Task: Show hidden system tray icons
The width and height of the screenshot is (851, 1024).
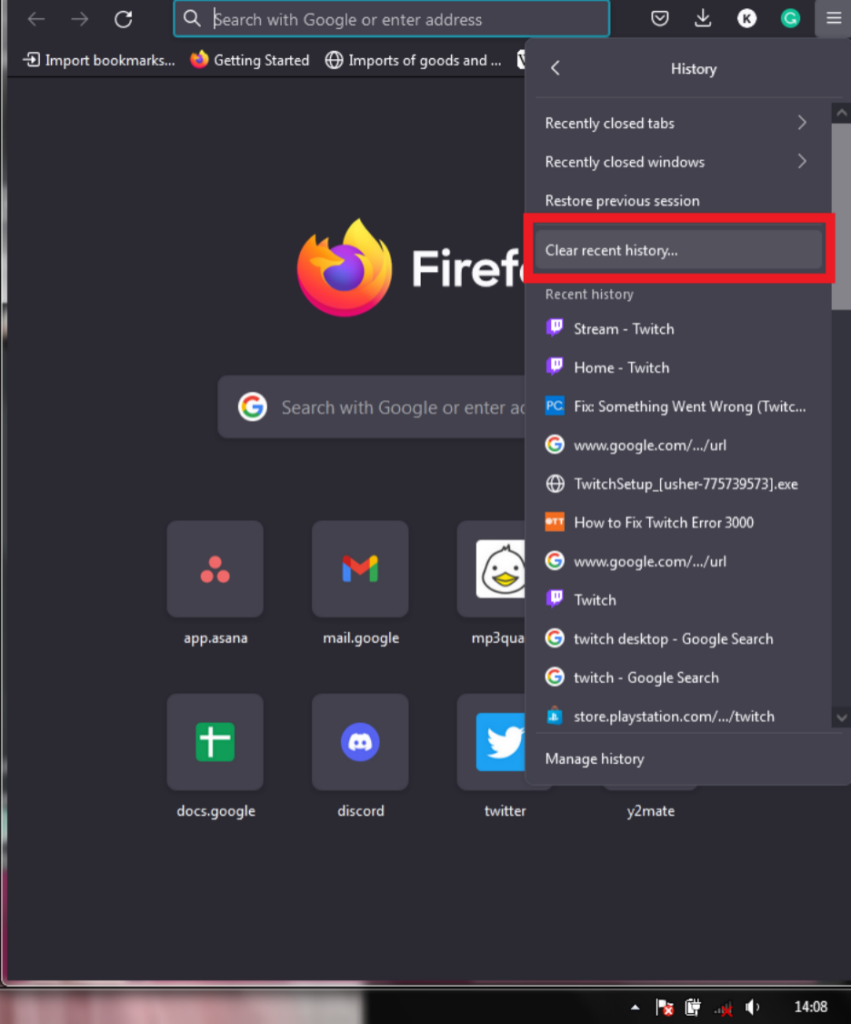Action: click(635, 1007)
